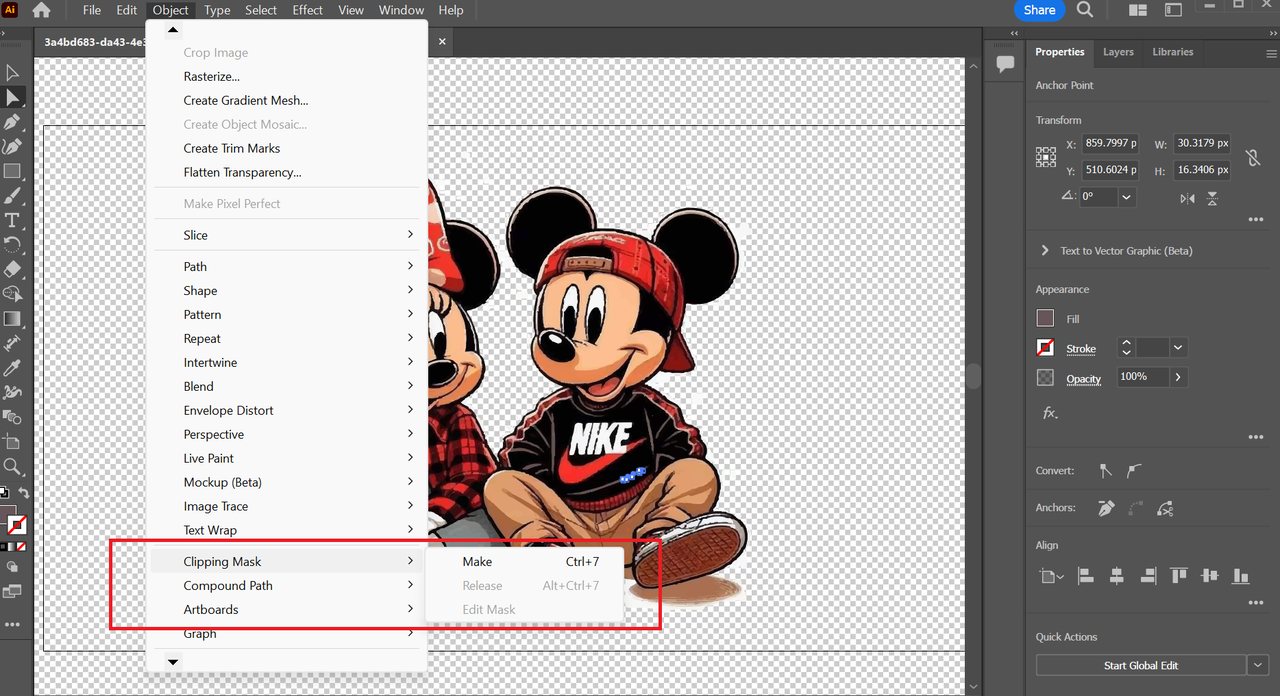This screenshot has height=696, width=1280.
Task: Select the Rectangle tool
Action: [12, 171]
